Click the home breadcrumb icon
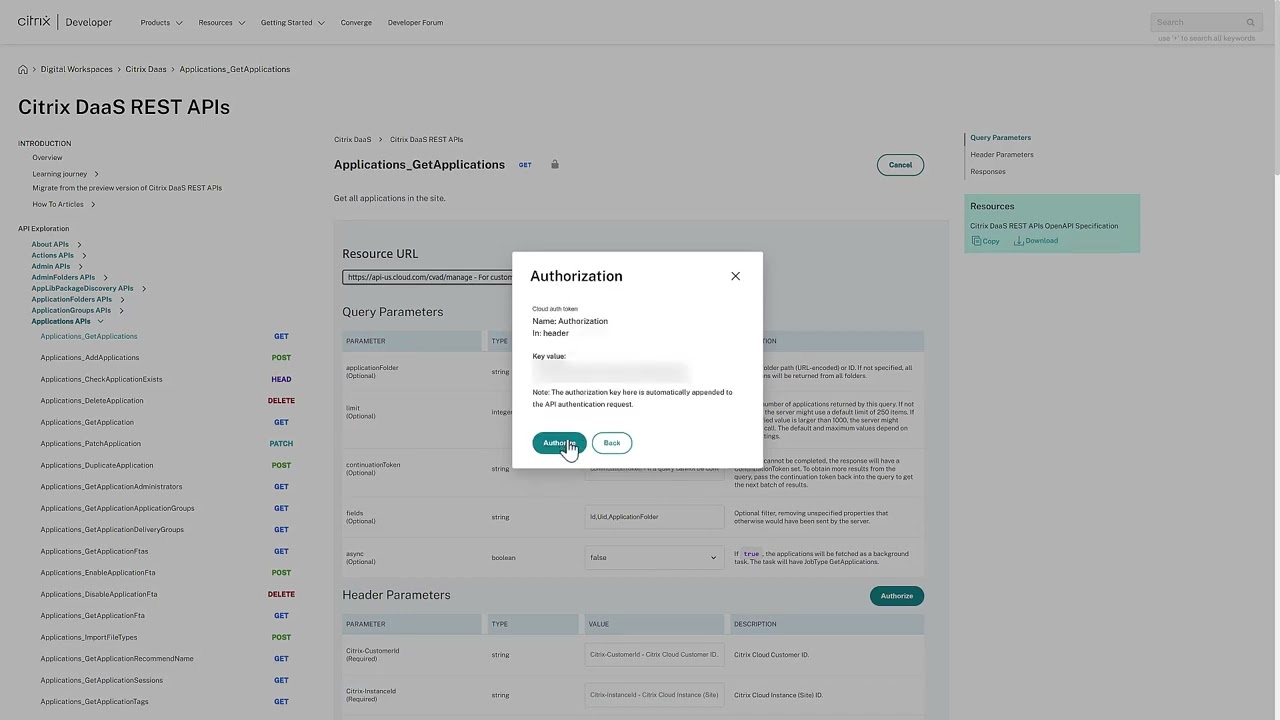 (23, 69)
